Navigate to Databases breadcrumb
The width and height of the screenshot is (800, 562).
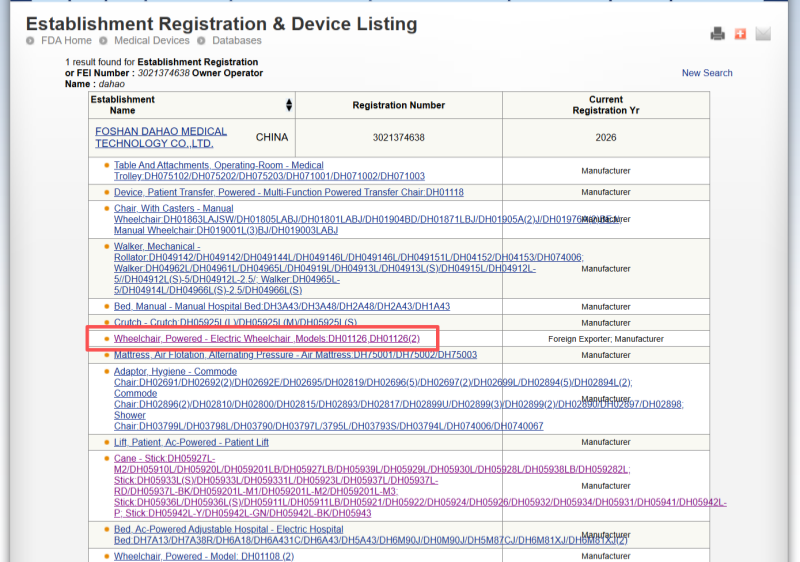[x=236, y=41]
